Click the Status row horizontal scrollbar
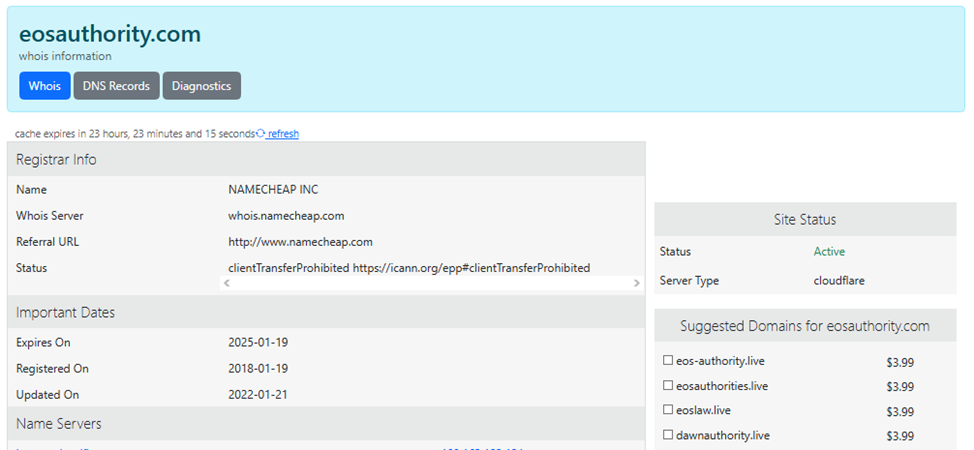974x450 pixels. [432, 283]
